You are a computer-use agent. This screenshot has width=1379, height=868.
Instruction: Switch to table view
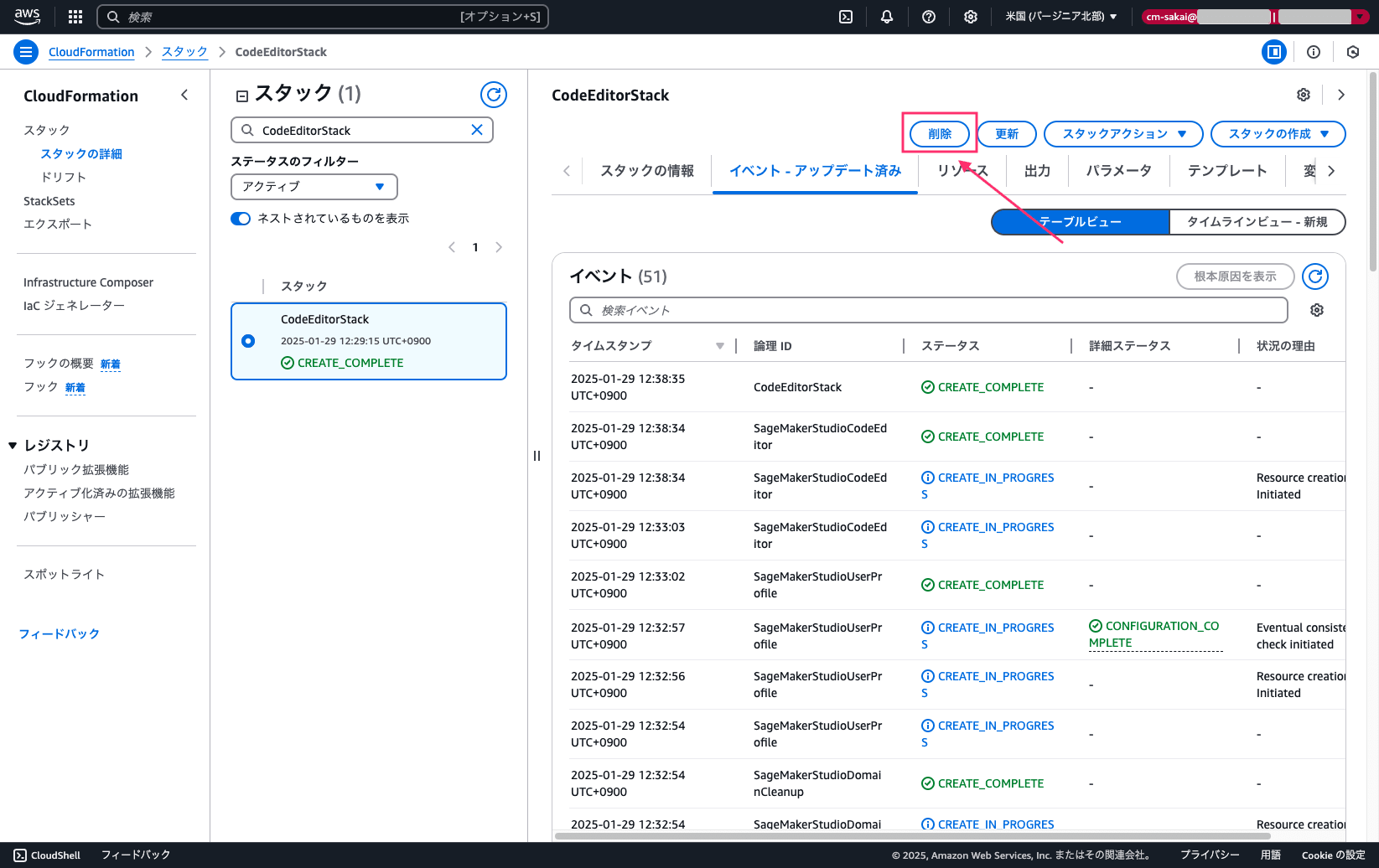point(1081,222)
